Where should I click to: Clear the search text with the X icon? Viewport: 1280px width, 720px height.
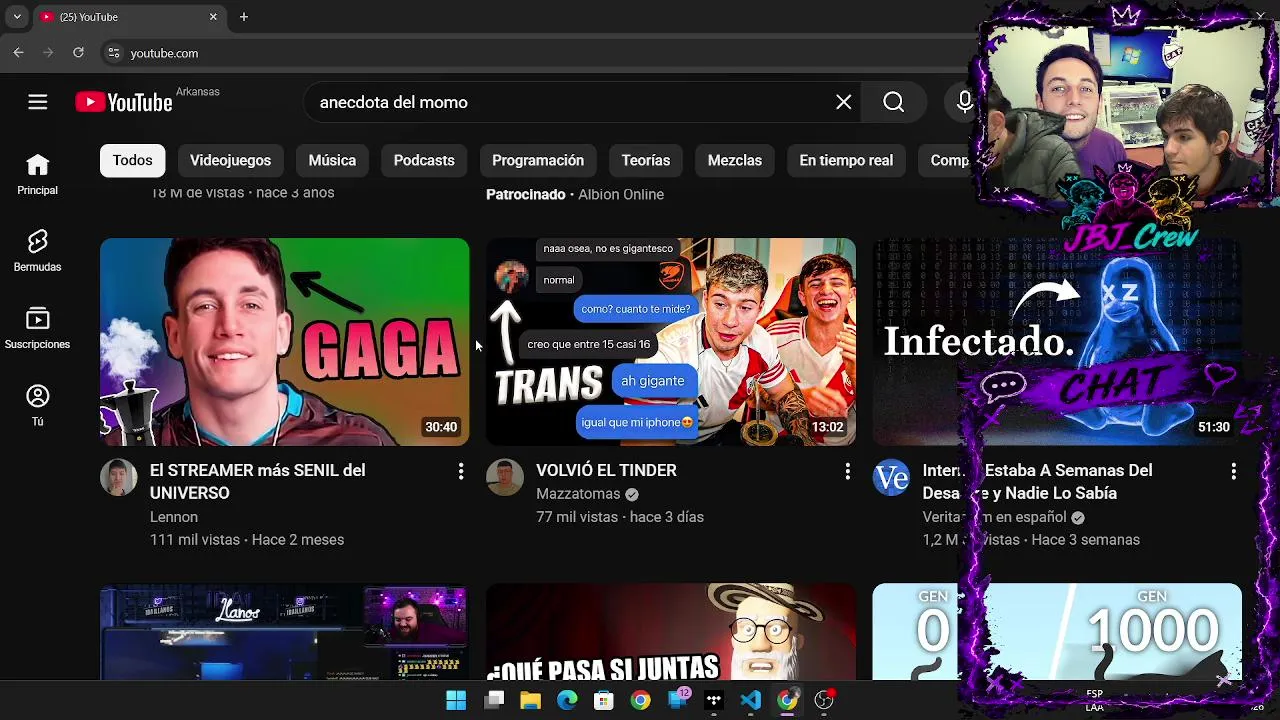844,102
